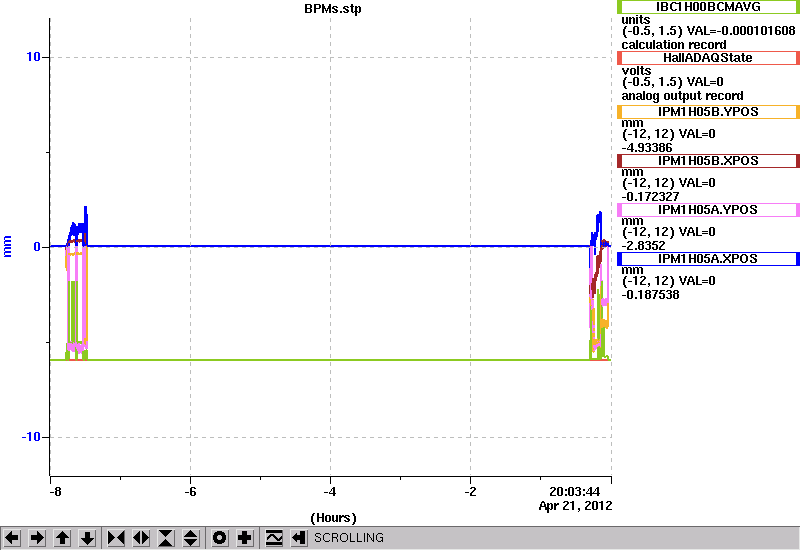Viewport: 800px width, 550px height.
Task: Click the arrow-to-bar icon beside SCROLLING
Action: click(x=299, y=538)
